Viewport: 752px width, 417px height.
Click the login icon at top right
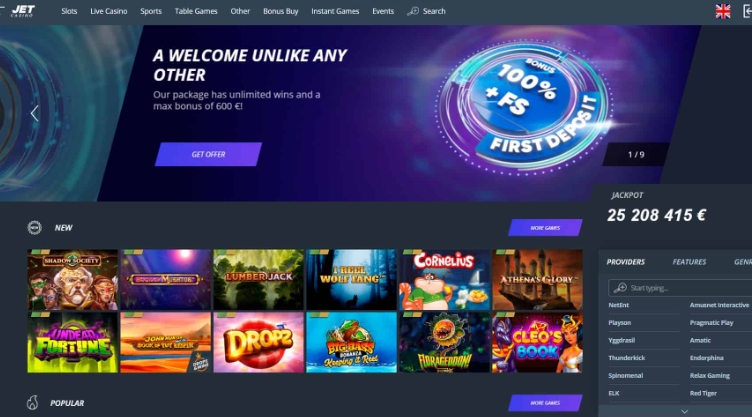point(747,11)
